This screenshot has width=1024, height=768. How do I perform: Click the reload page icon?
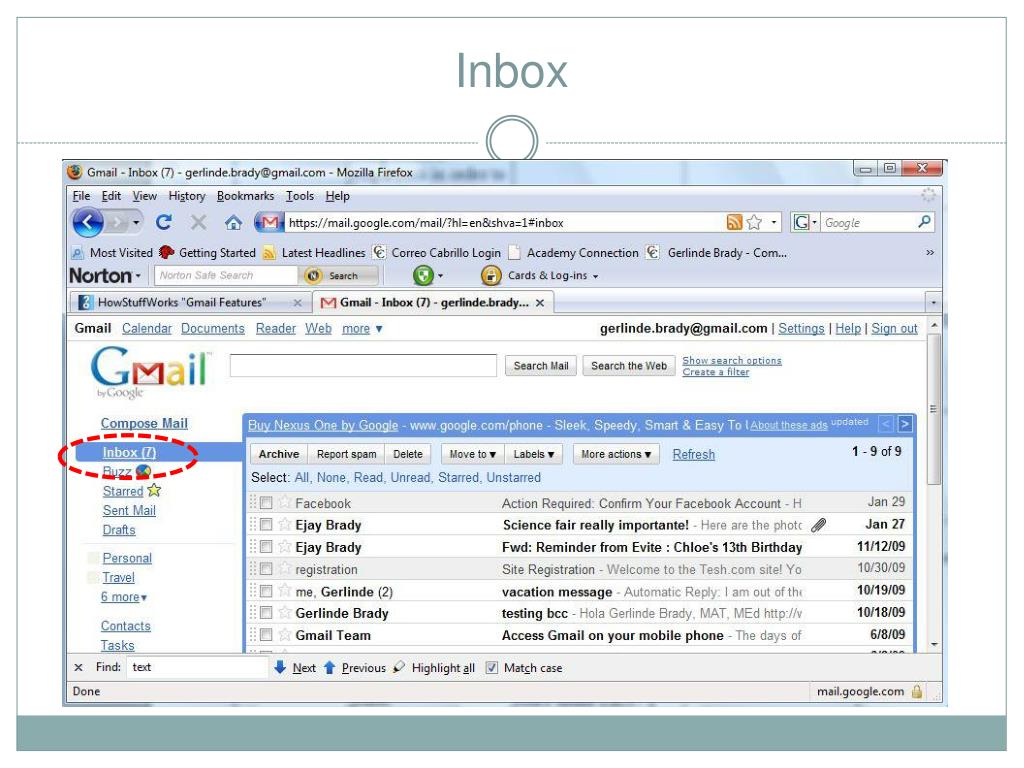[x=164, y=223]
